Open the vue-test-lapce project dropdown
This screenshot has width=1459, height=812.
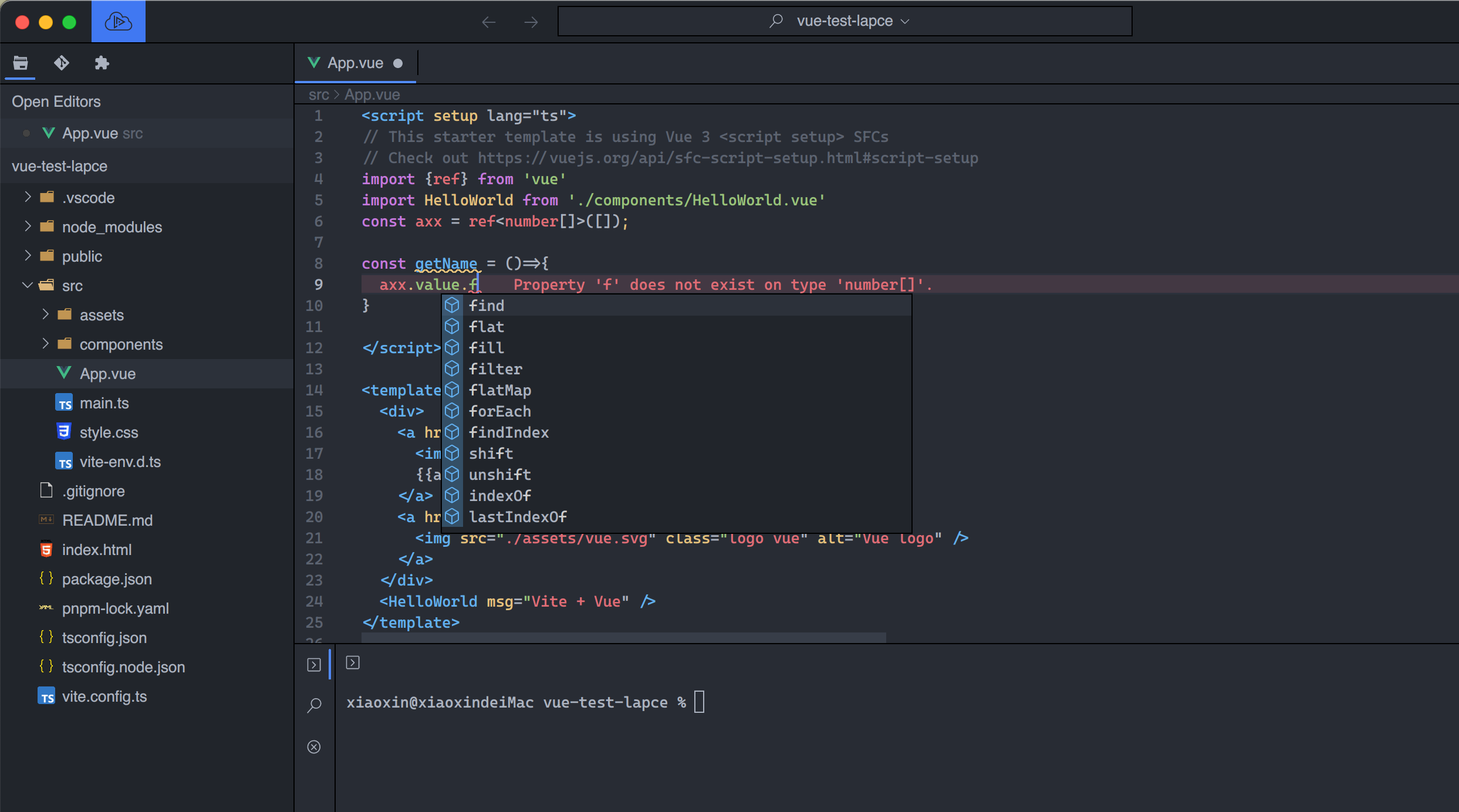[x=845, y=21]
